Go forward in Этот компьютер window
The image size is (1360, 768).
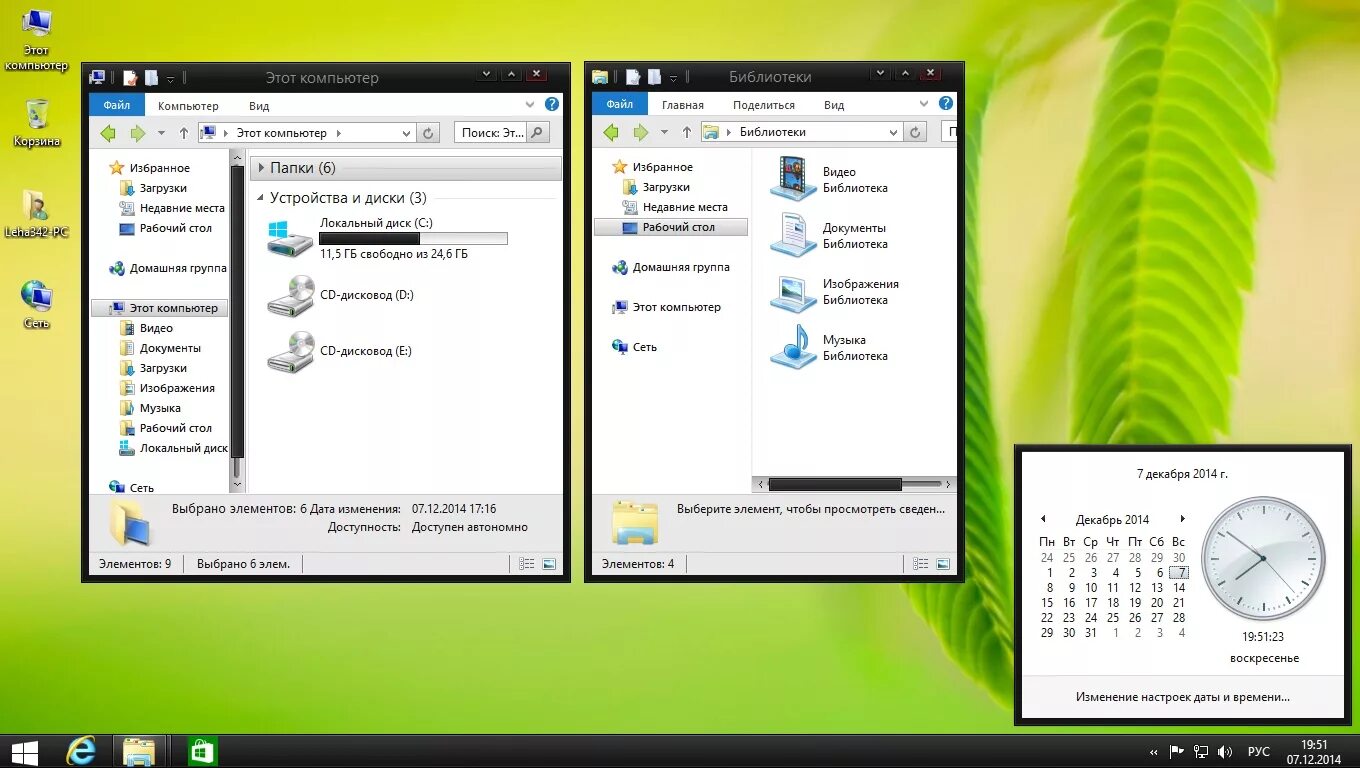[x=138, y=133]
